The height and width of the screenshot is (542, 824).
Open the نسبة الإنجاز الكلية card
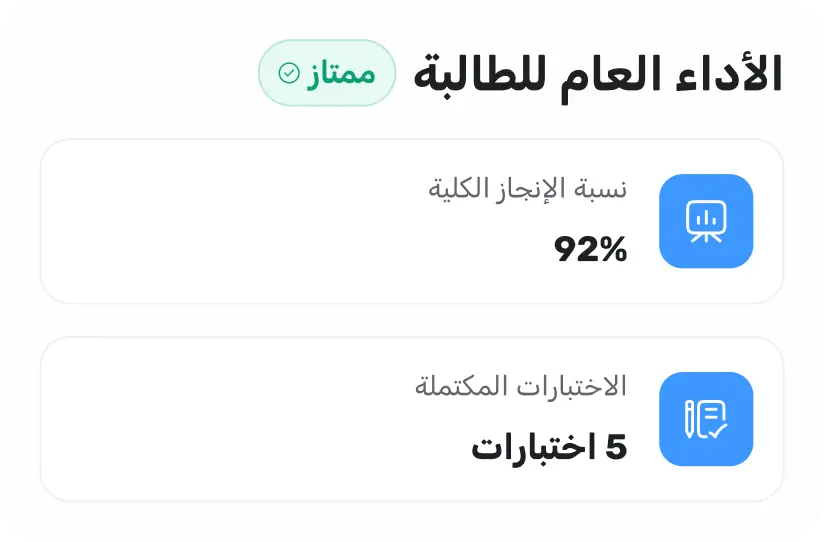[x=300, y=221]
